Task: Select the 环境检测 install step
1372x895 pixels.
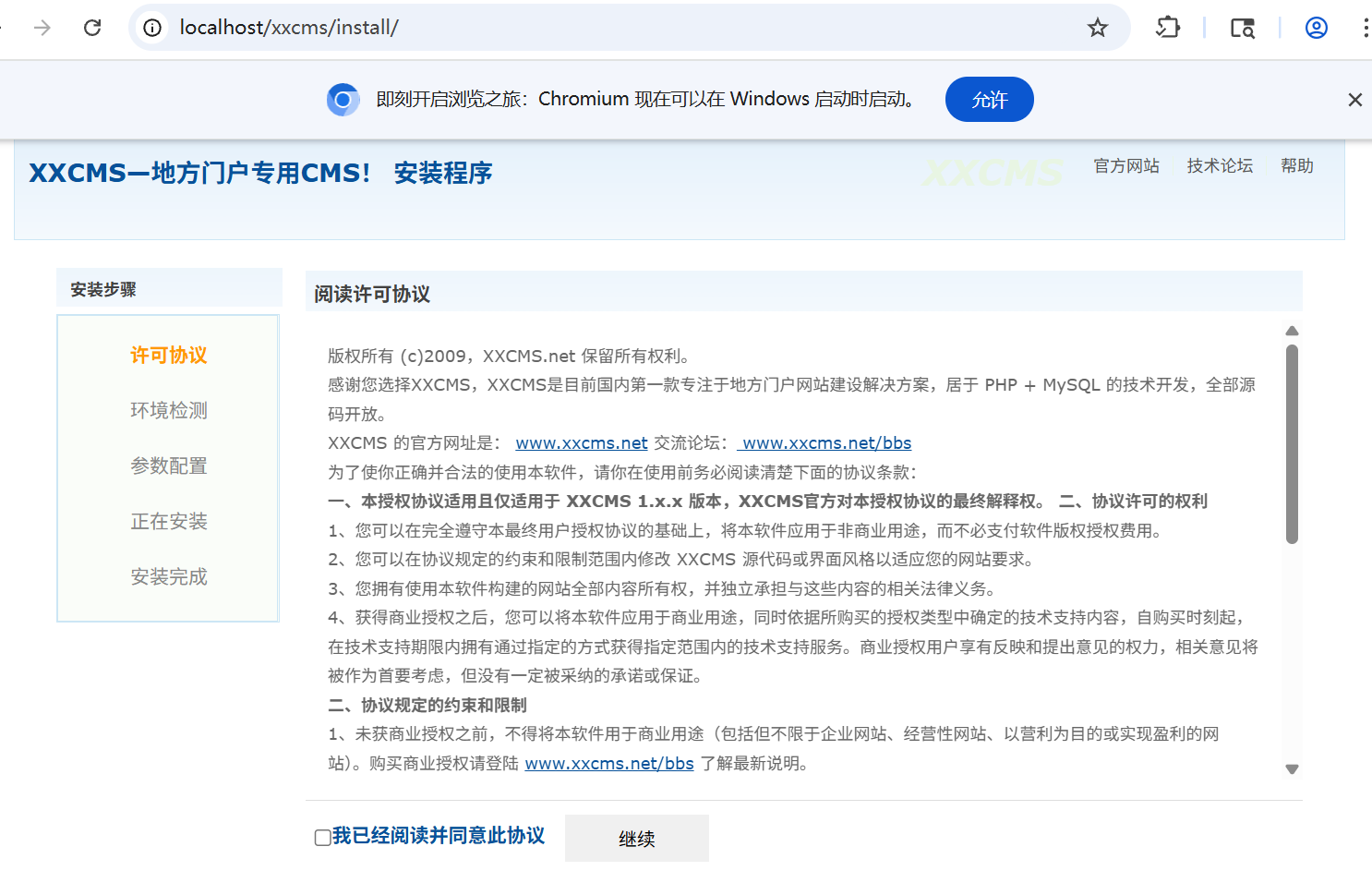Action: pyautogui.click(x=169, y=411)
